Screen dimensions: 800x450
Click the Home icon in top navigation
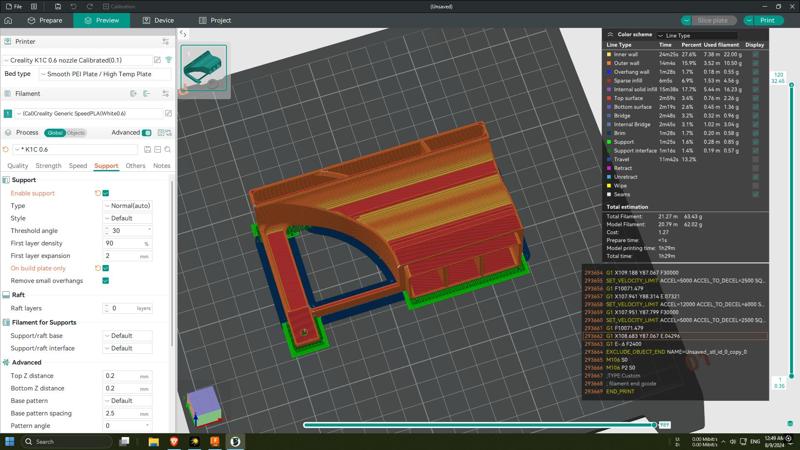pos(9,20)
